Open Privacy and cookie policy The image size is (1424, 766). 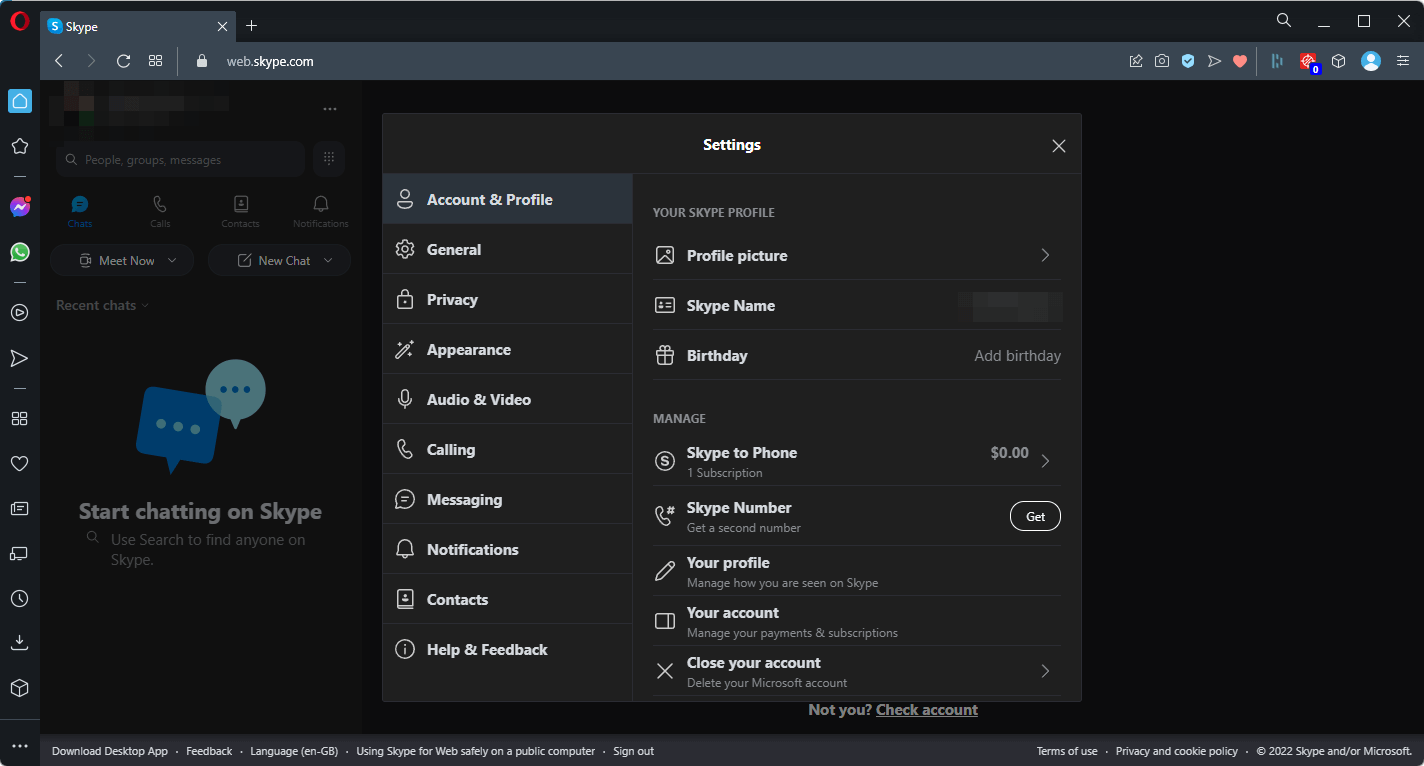coord(1177,751)
